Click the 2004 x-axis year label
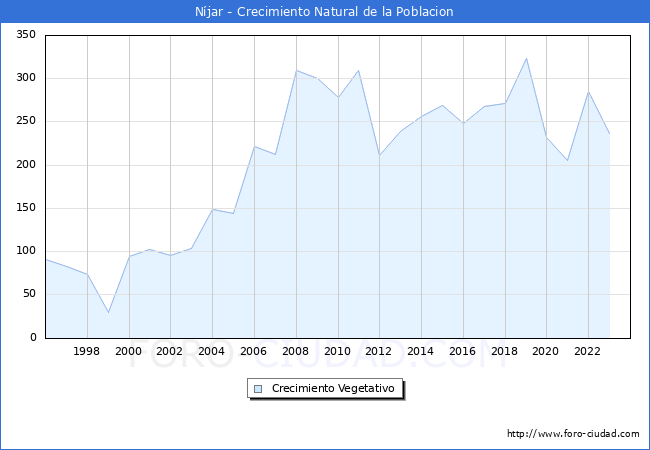 pos(212,351)
